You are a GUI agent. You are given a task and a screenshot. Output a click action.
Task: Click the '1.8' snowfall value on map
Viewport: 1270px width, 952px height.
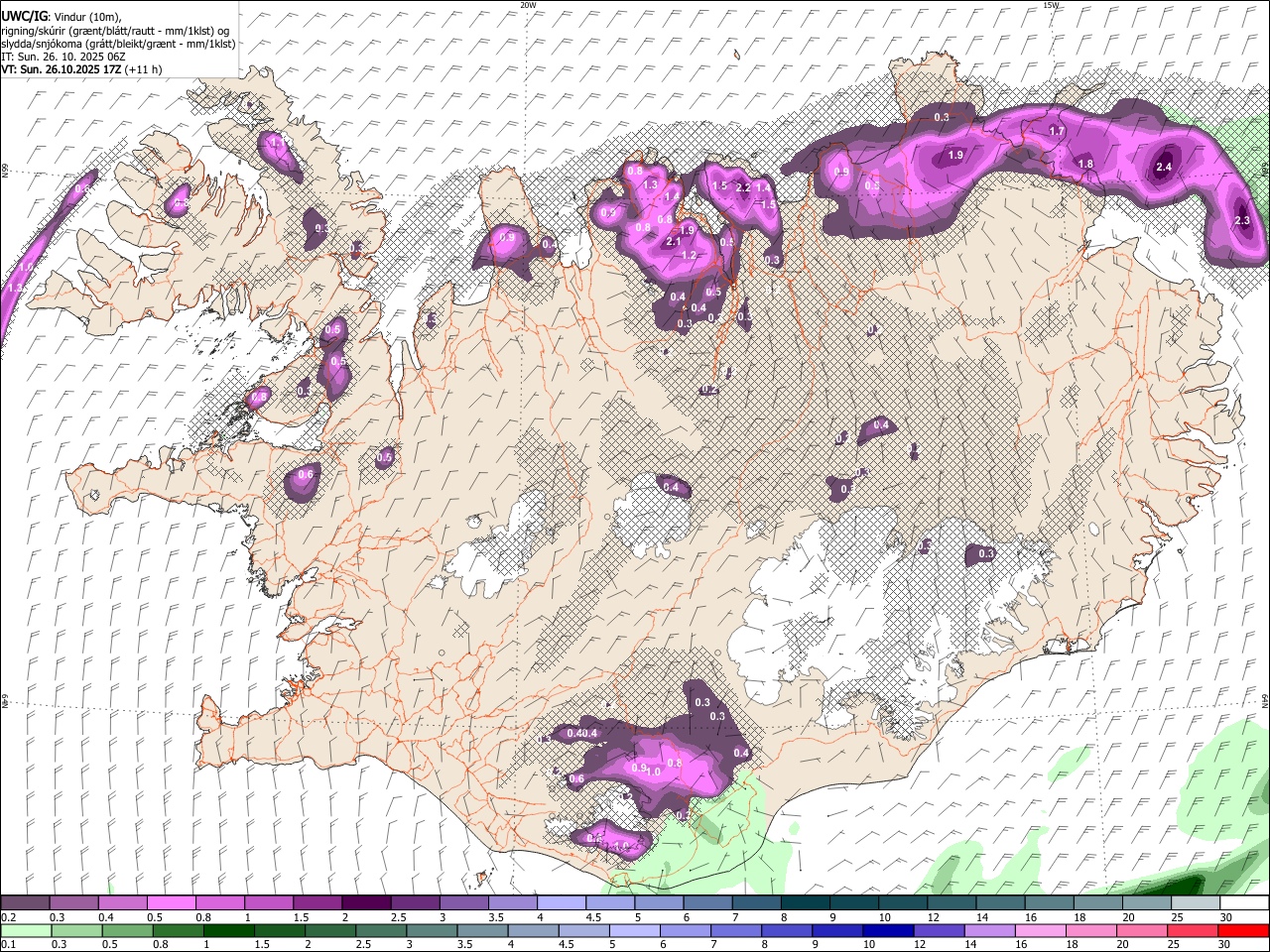tap(1085, 165)
